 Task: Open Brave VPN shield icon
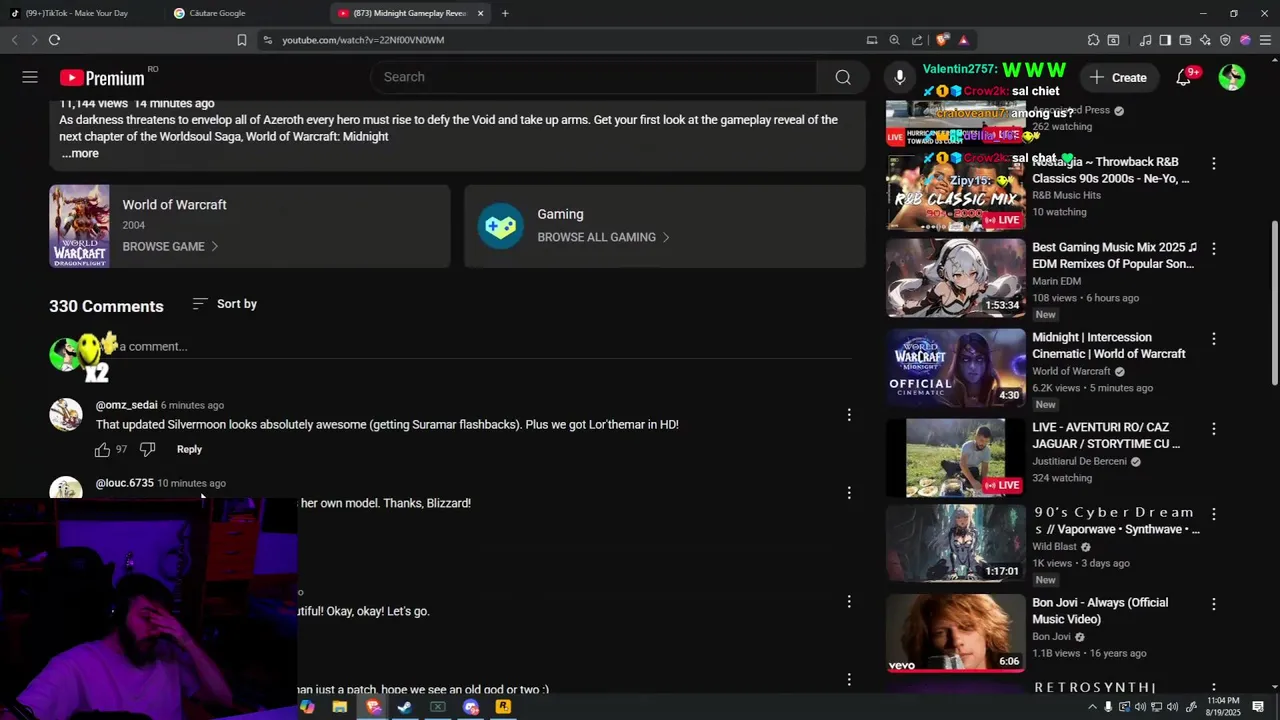(1225, 40)
